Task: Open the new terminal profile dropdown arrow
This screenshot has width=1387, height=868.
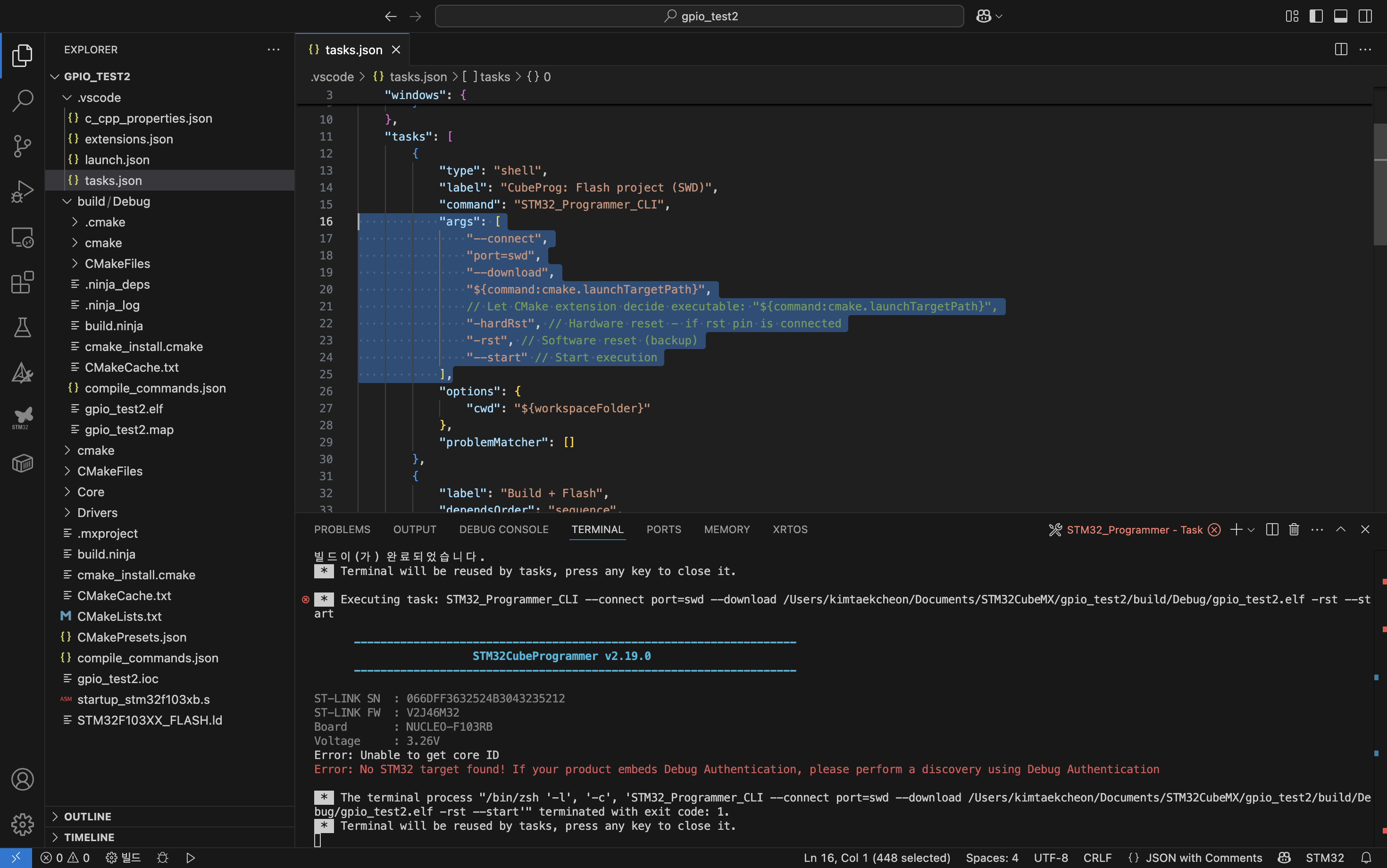Action: pos(1252,529)
